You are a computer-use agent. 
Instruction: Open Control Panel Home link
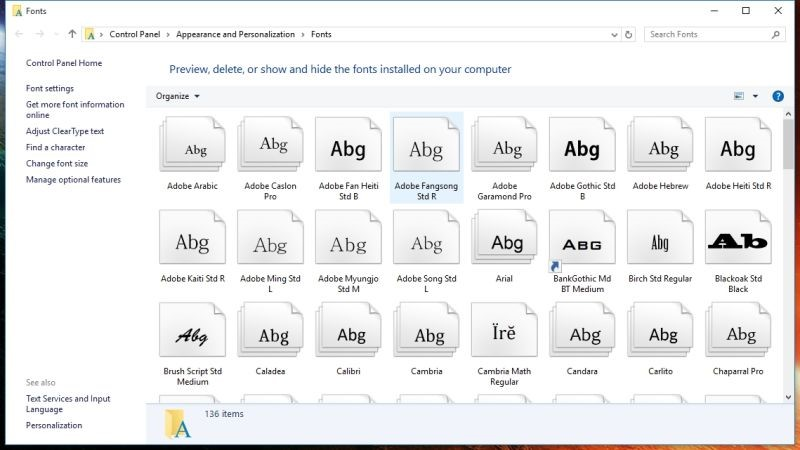64,63
